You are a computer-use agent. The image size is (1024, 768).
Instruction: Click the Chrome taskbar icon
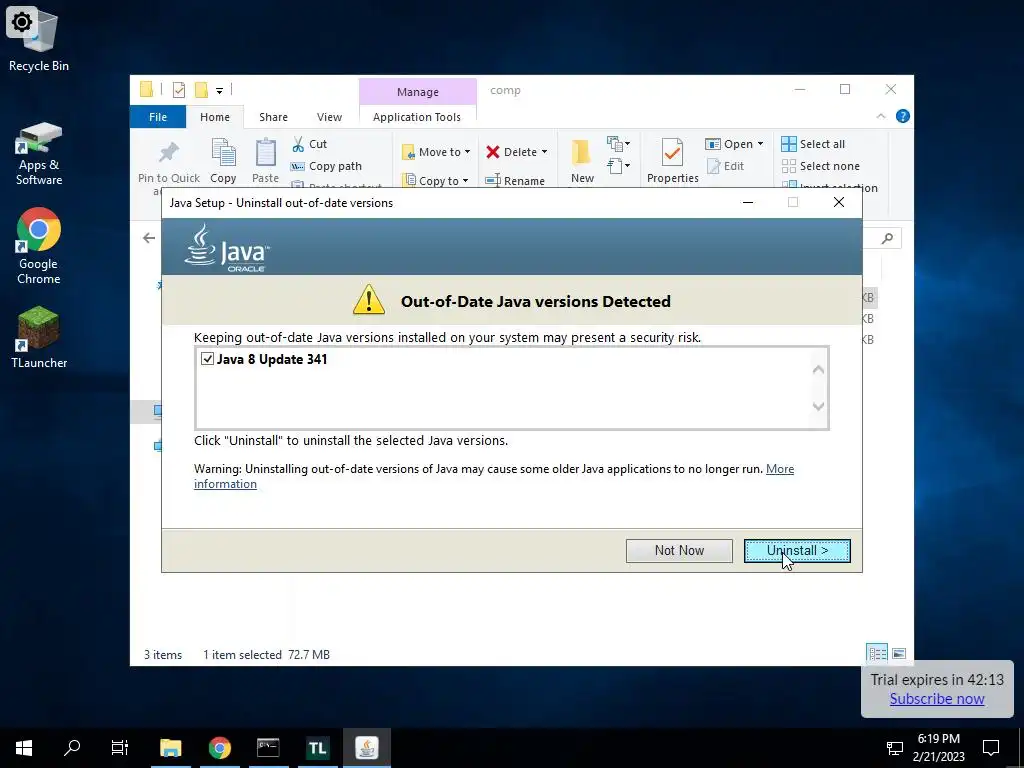click(219, 748)
